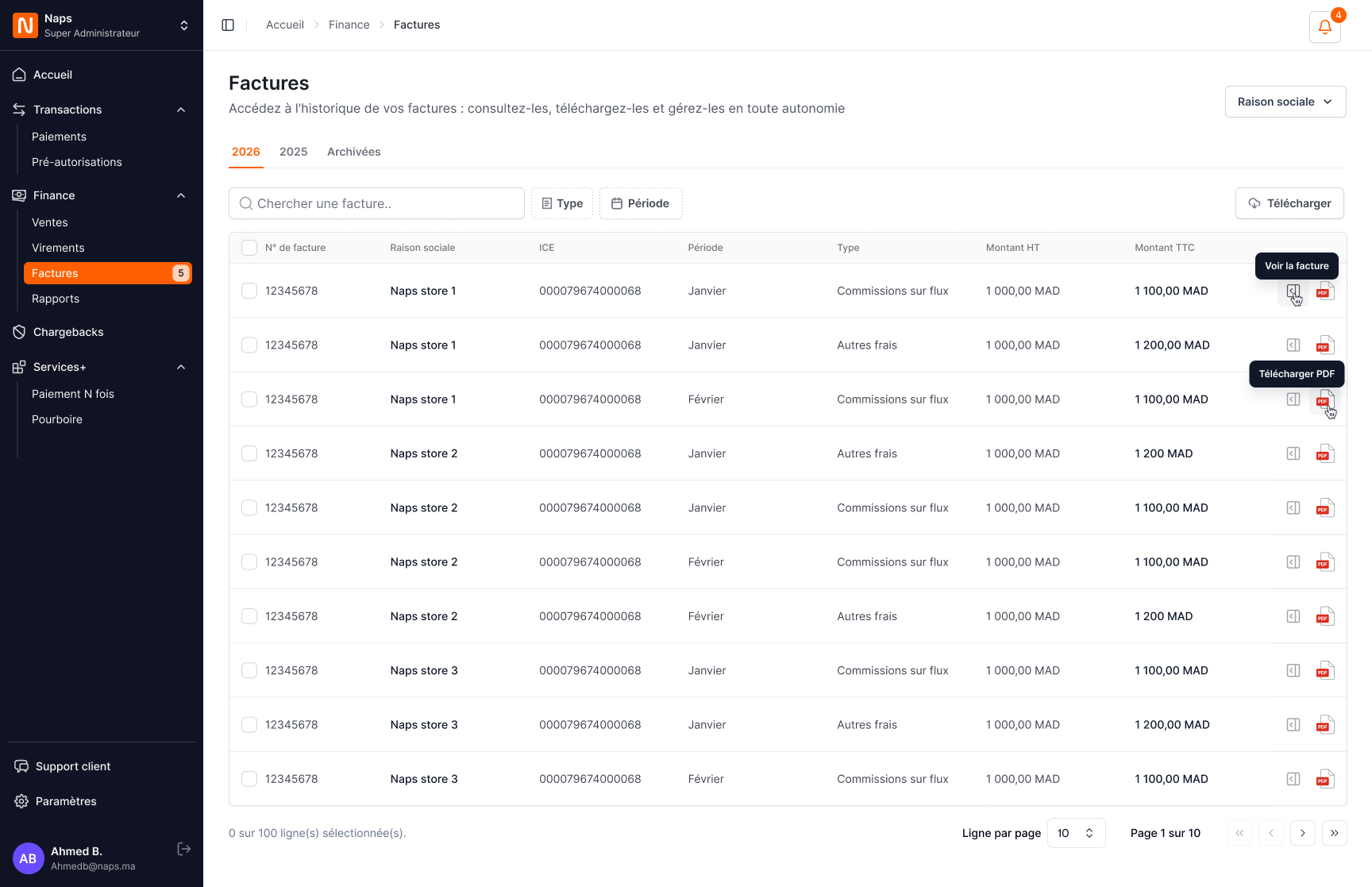Go to Accueil breadcrumb link
The image size is (1372, 887).
[x=285, y=25]
